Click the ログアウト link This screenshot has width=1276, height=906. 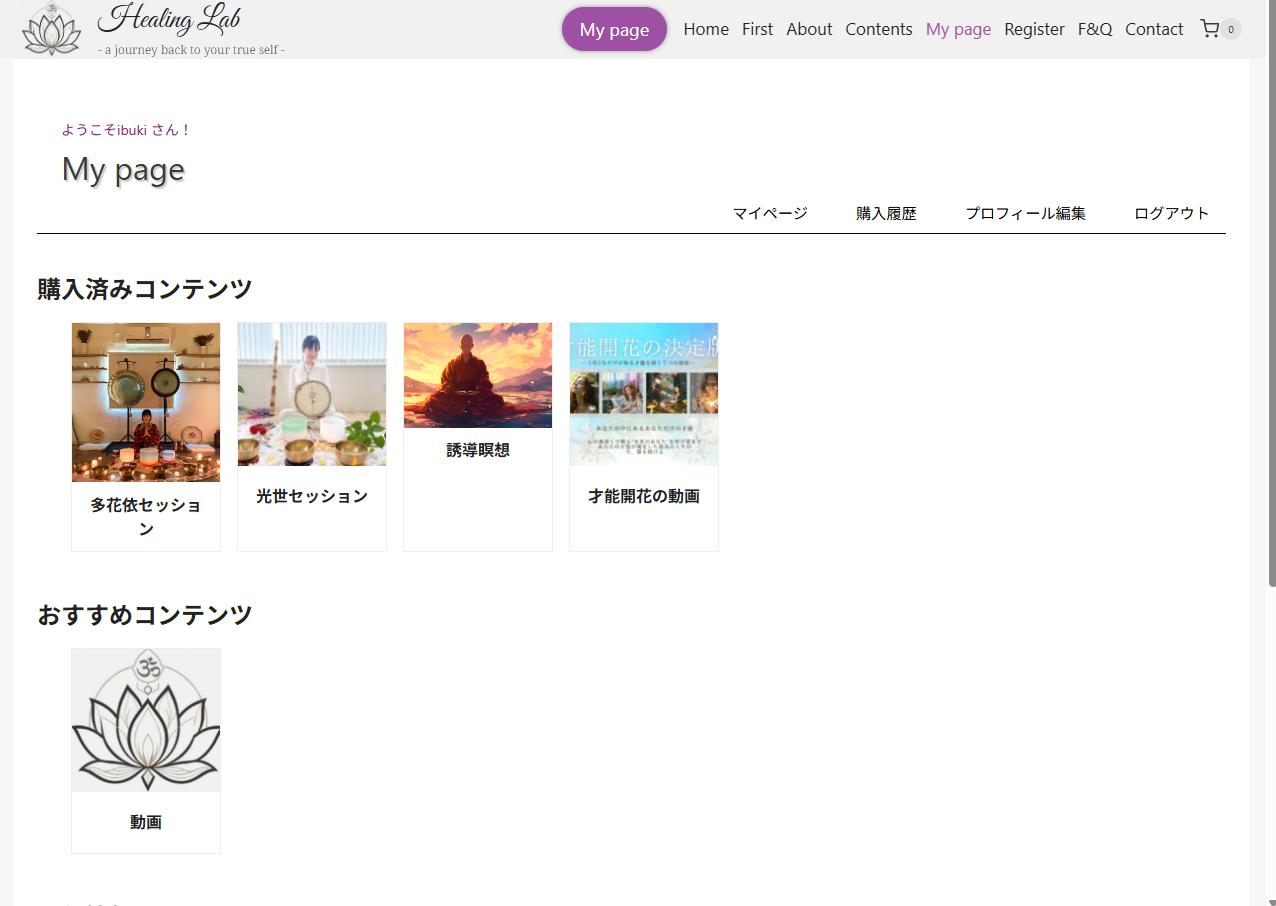click(x=1172, y=213)
